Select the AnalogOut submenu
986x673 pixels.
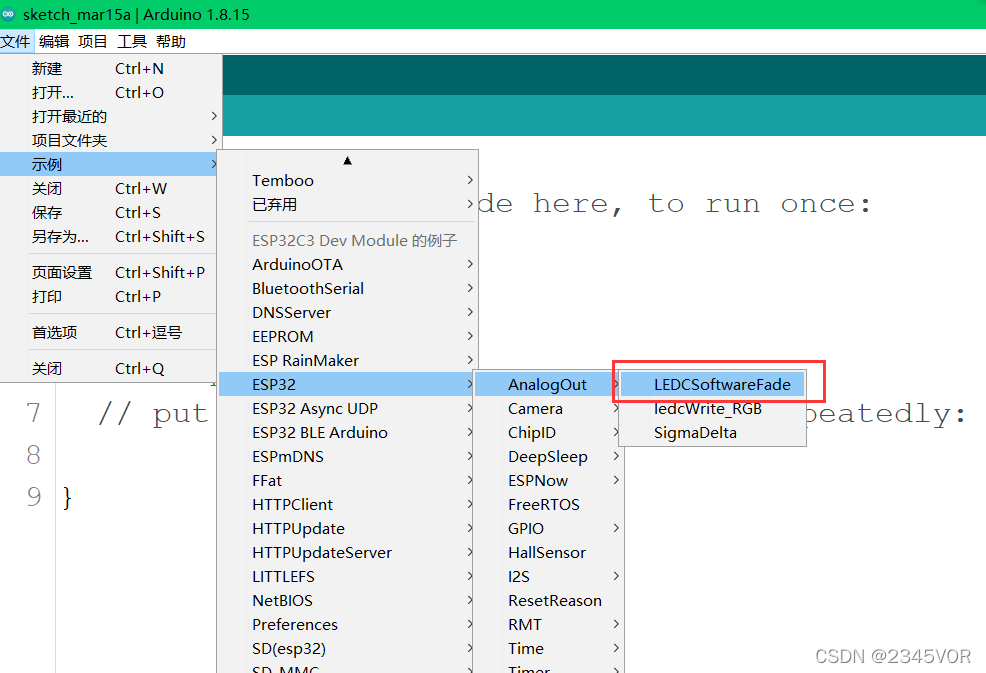[546, 384]
